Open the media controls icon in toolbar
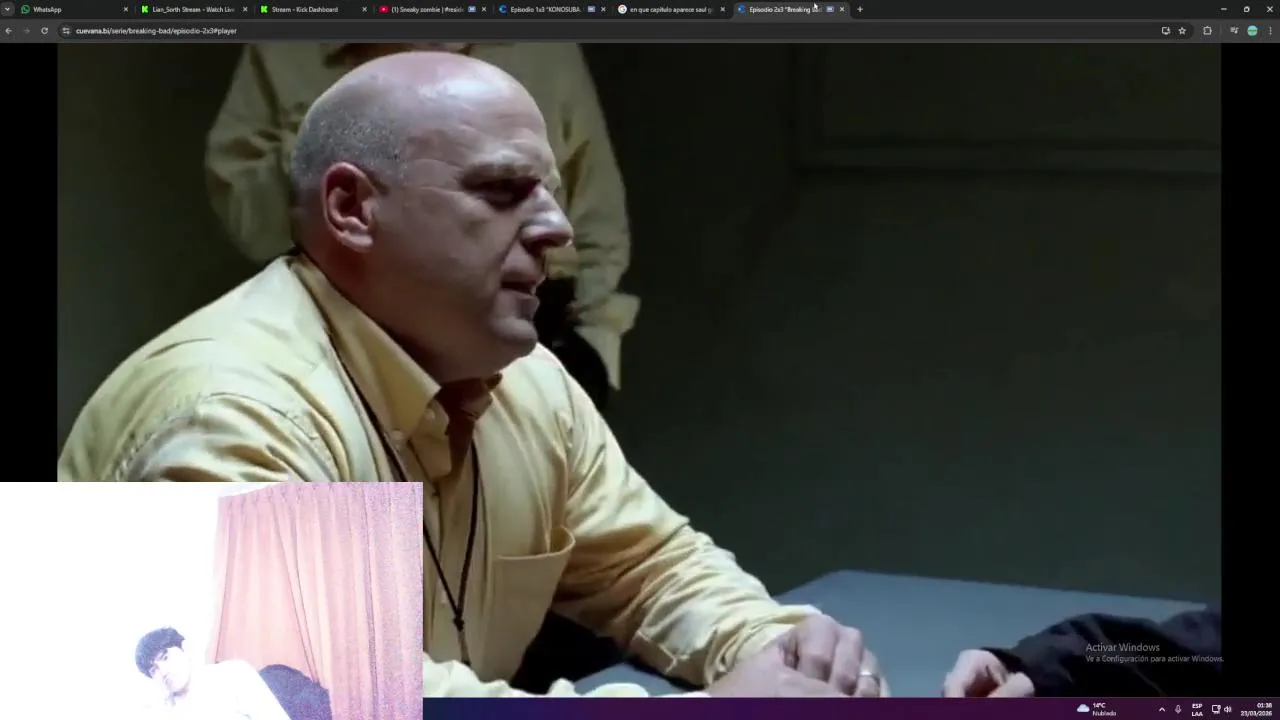The height and width of the screenshot is (720, 1280). pyautogui.click(x=1233, y=31)
